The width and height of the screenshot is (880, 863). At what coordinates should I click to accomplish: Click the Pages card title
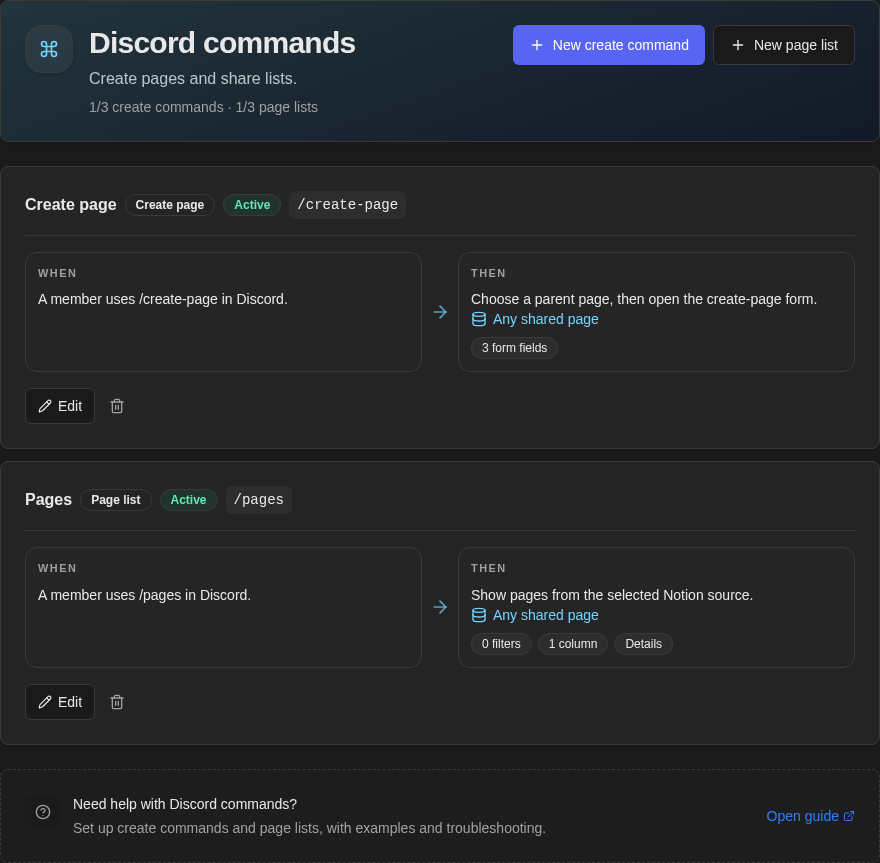pos(48,499)
